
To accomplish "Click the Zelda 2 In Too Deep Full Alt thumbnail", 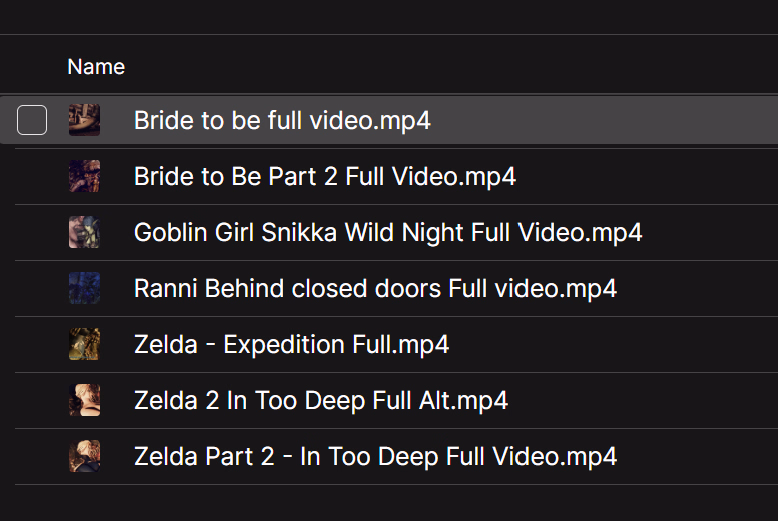I will click(84, 401).
